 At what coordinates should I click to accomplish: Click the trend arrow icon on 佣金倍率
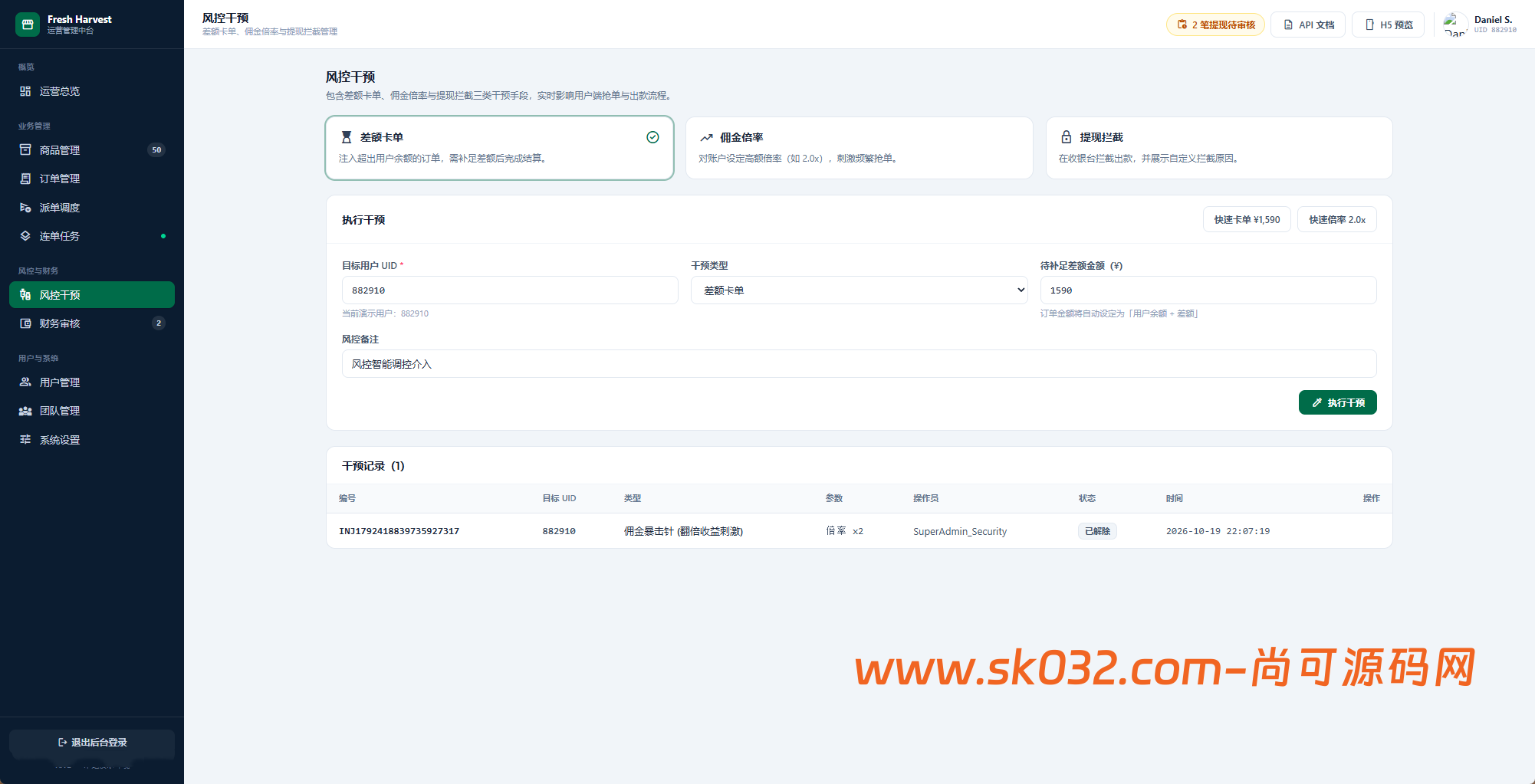(706, 138)
